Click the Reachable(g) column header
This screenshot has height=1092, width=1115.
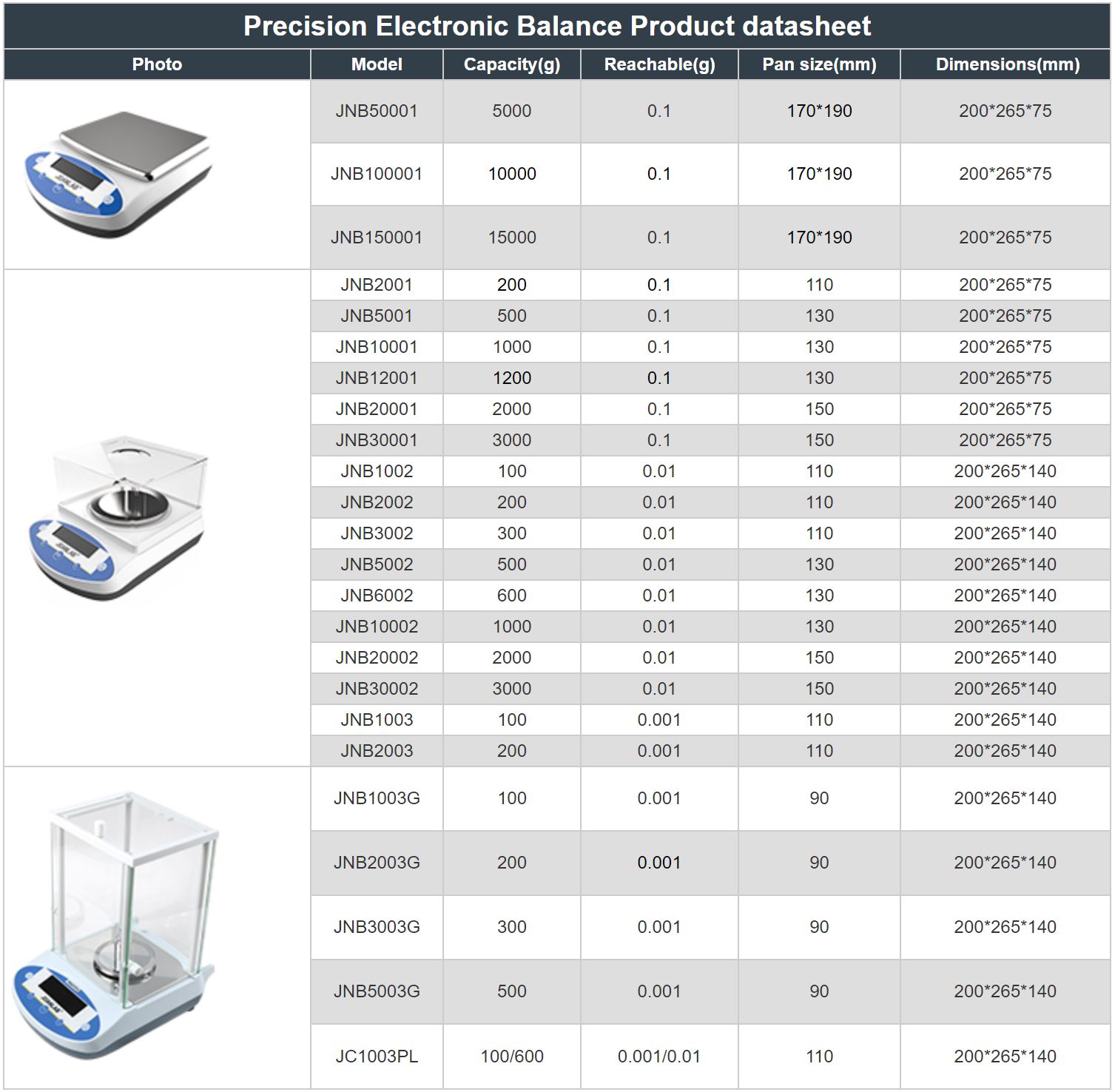click(x=658, y=64)
